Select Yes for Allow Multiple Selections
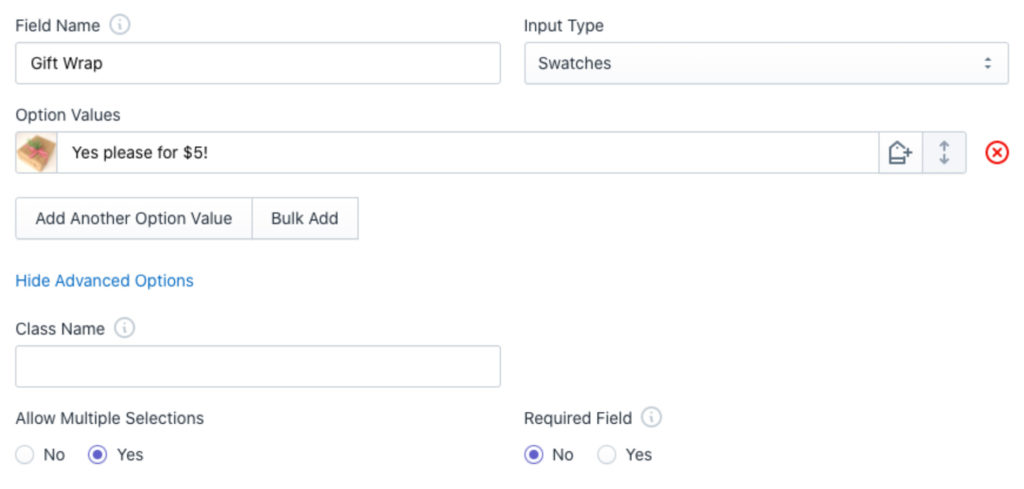 pyautogui.click(x=99, y=455)
